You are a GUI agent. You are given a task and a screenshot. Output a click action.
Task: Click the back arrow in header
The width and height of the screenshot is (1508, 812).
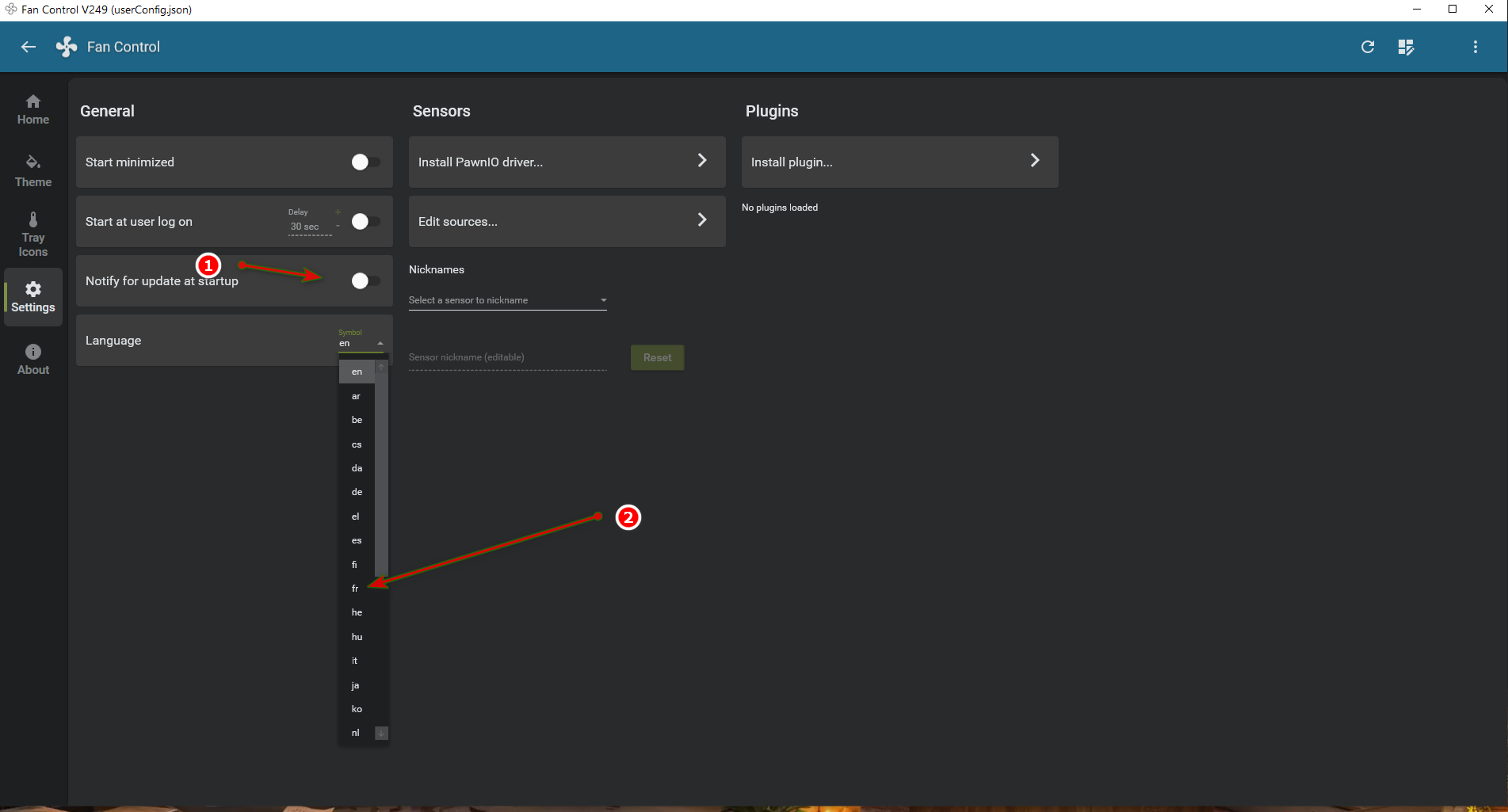coord(29,47)
